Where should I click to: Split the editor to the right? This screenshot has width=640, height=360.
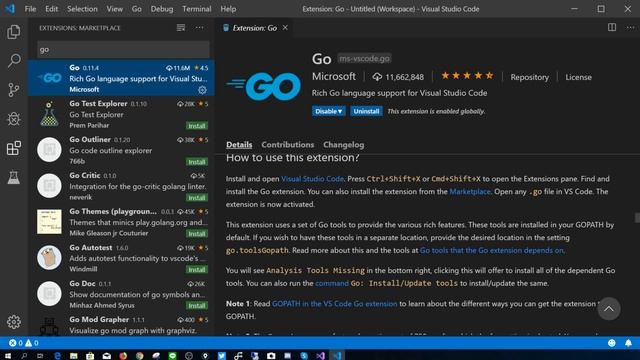coord(612,27)
